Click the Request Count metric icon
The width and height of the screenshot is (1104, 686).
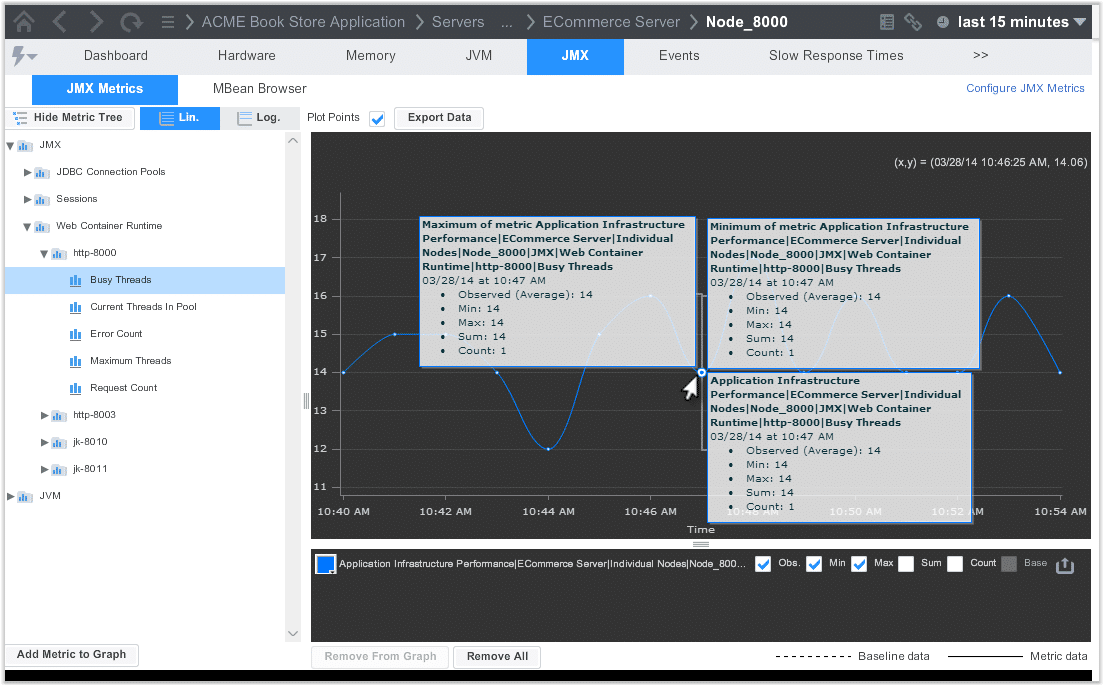[75, 388]
